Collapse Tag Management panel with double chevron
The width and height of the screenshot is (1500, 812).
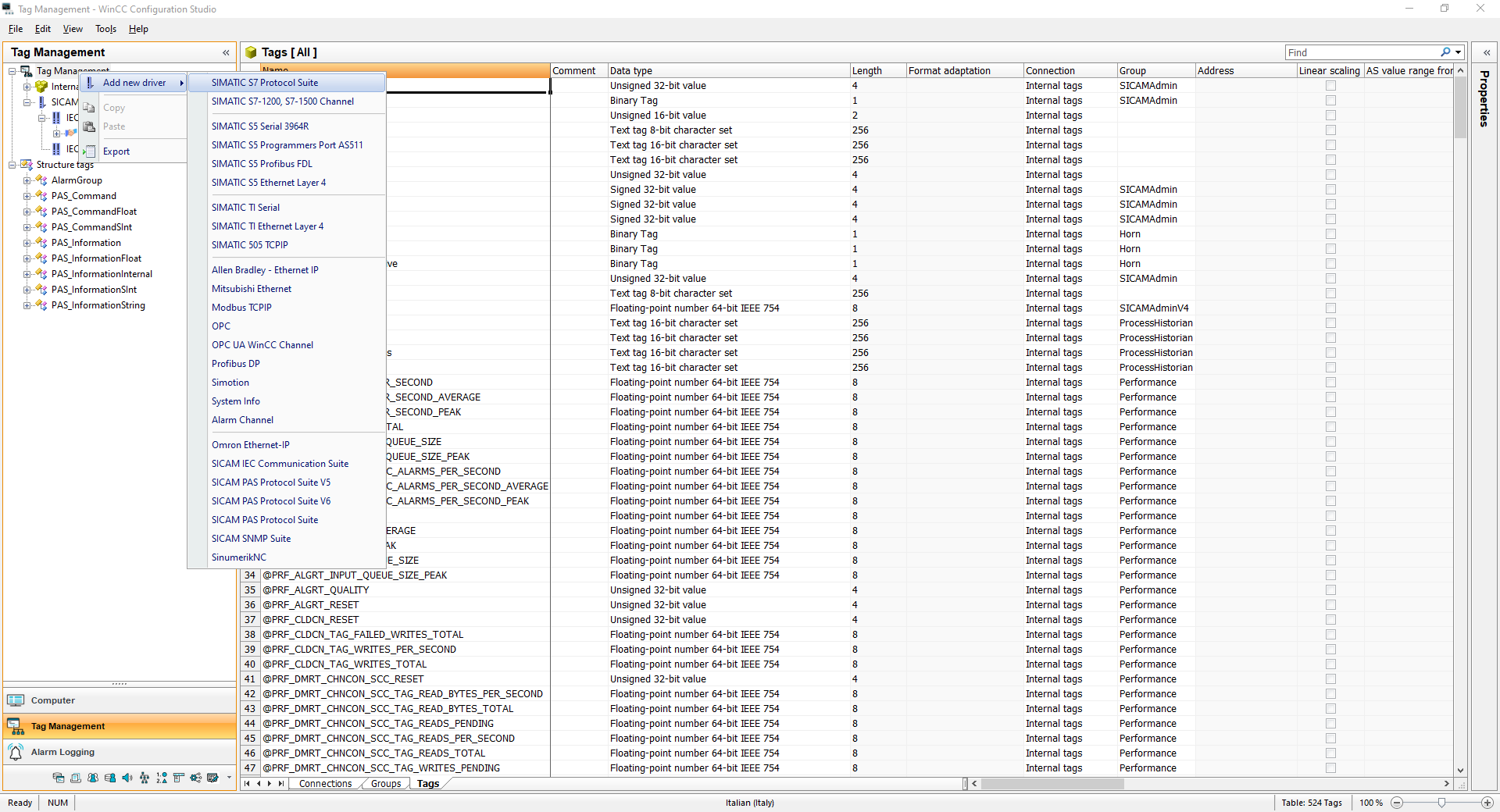point(226,52)
